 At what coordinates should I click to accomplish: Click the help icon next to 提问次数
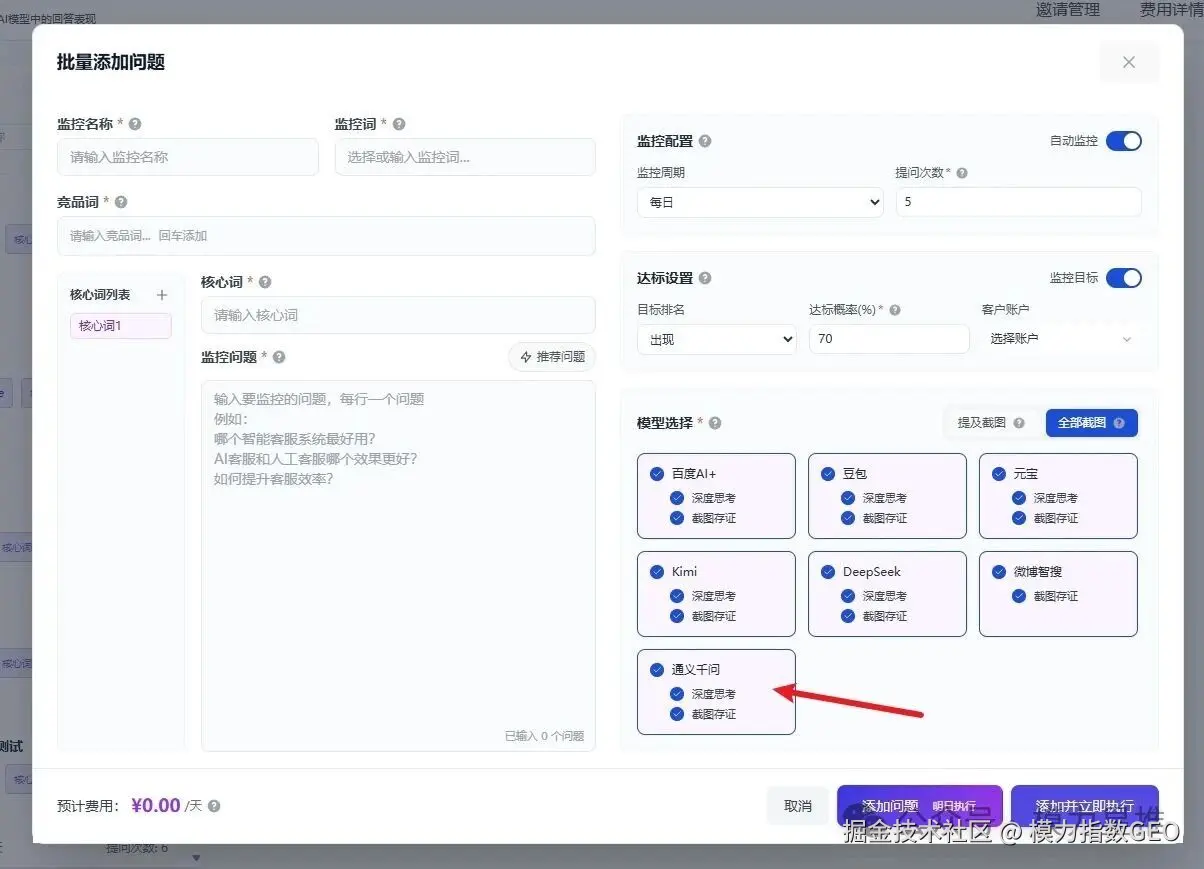click(x=962, y=173)
